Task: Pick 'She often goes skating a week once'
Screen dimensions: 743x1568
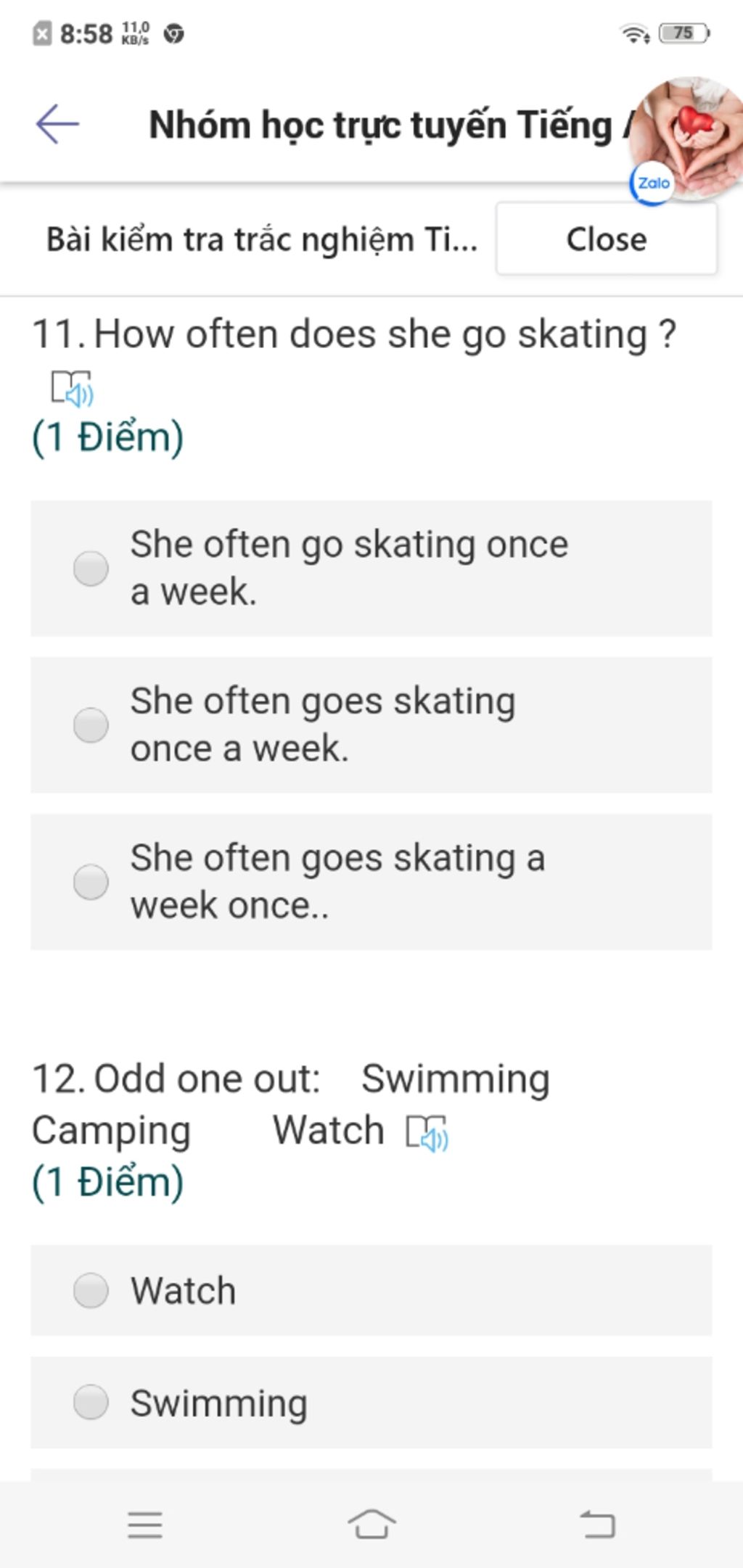Action: (x=91, y=881)
